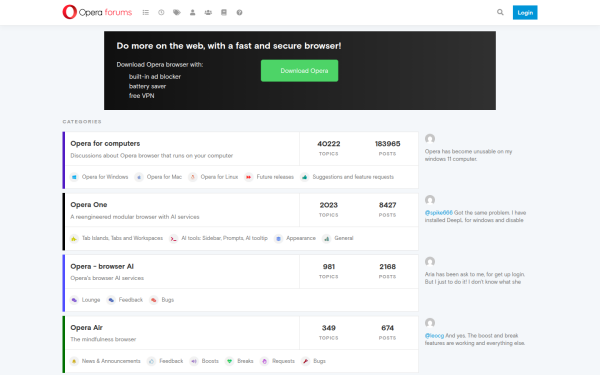Click the @leocg mention link
Image resolution: width=600 pixels, height=375 pixels.
pos(434,336)
